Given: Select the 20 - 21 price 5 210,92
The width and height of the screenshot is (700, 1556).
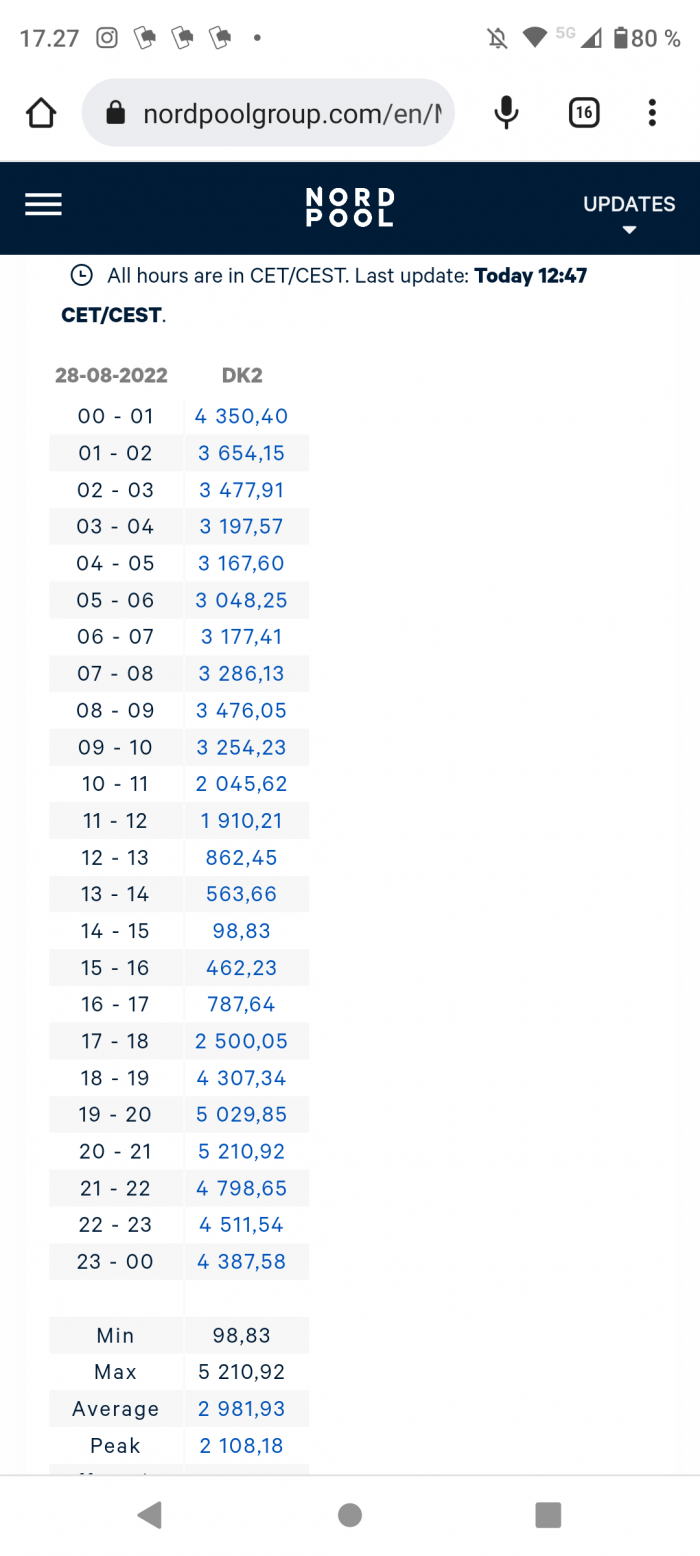Looking at the screenshot, I should click(x=241, y=1152).
